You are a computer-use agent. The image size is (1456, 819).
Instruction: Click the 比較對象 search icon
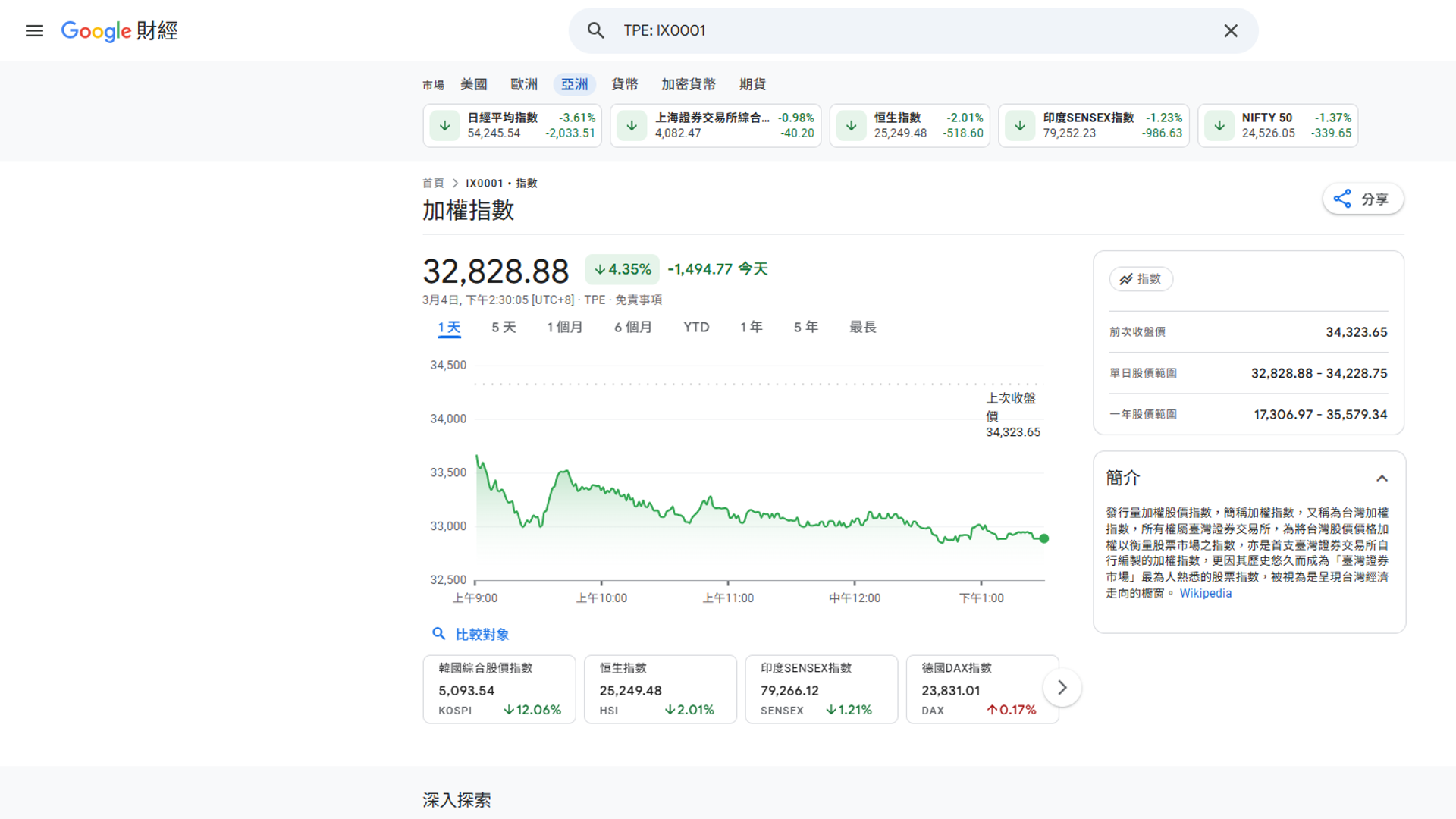439,634
